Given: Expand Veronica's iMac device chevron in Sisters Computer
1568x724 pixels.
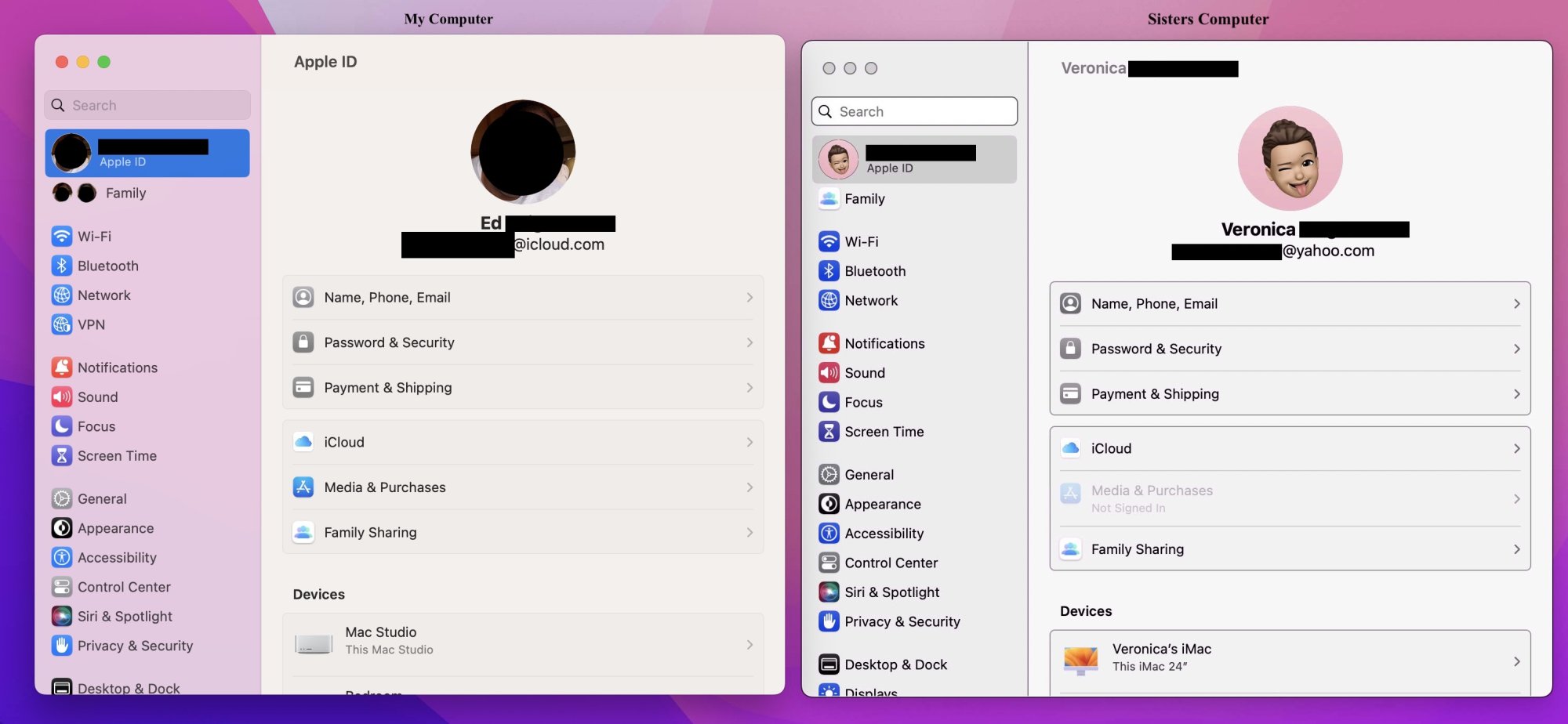Looking at the screenshot, I should click(x=1516, y=661).
